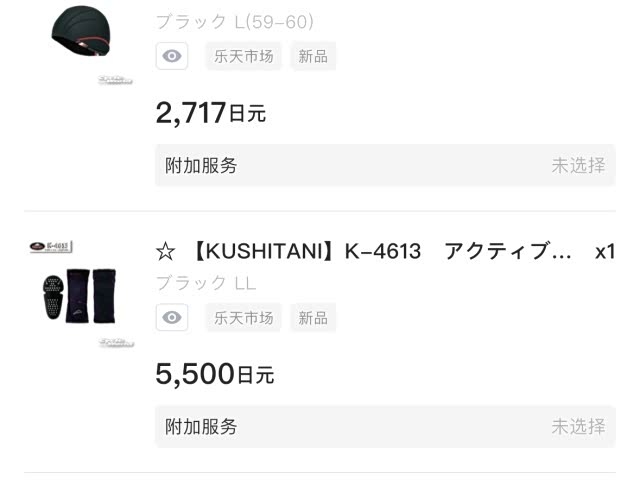The width and height of the screenshot is (640, 480).
Task: Toggle the eye icon under the black cap item
Action: click(x=172, y=56)
